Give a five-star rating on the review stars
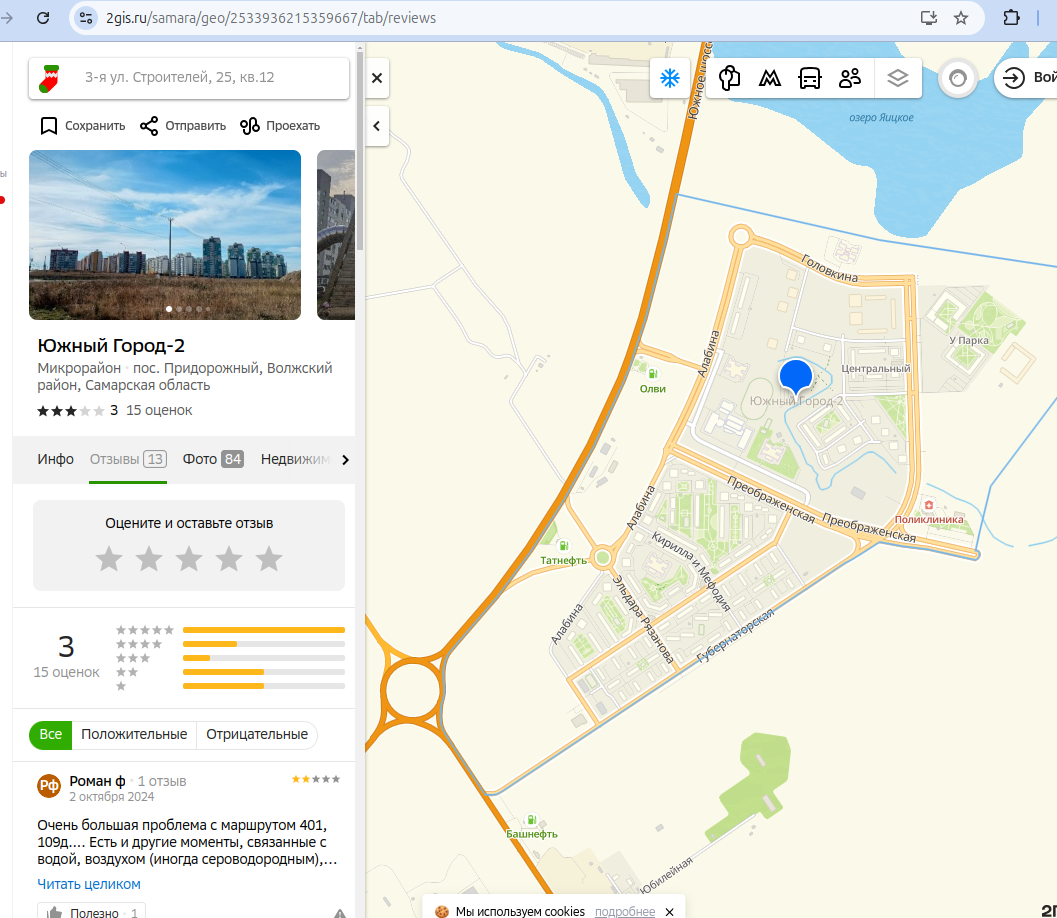Image resolution: width=1057 pixels, height=918 pixels. point(268,559)
